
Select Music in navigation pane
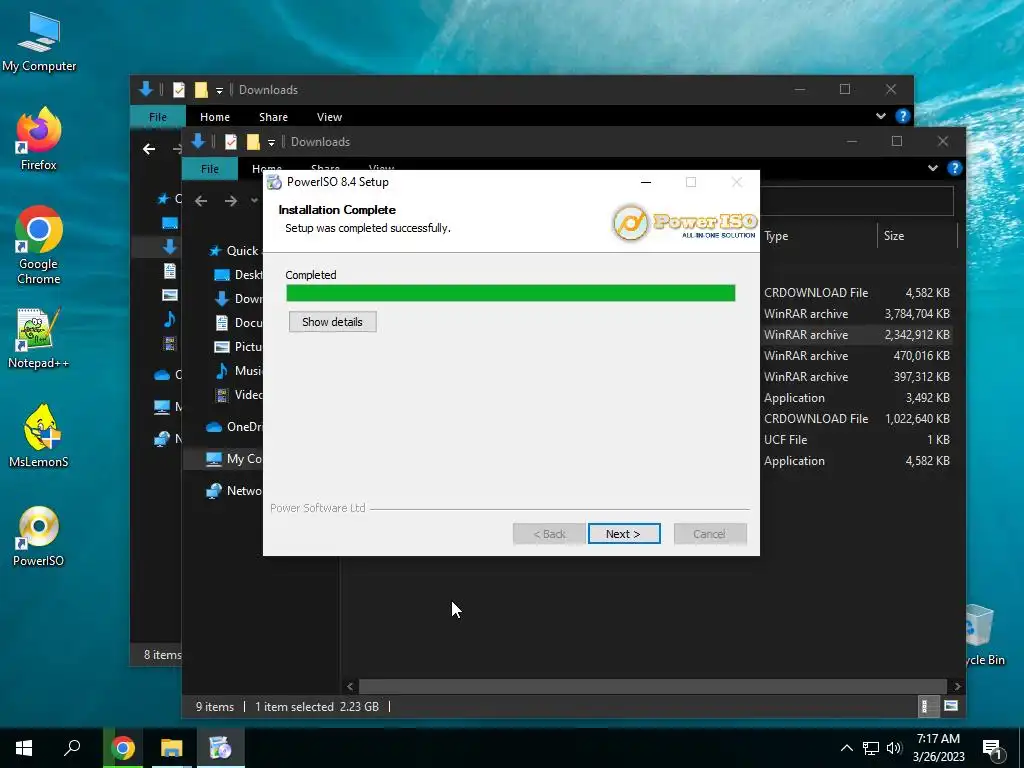238,371
